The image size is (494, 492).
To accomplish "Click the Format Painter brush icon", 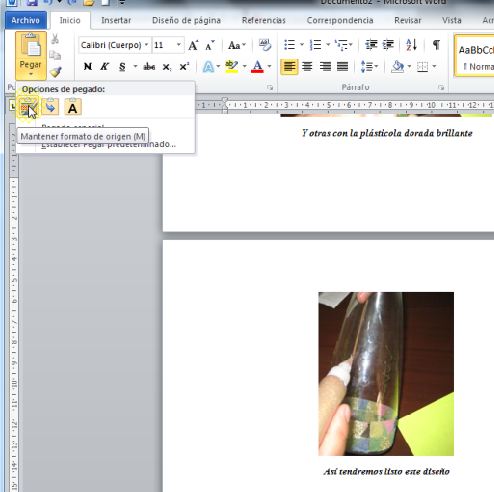I will pyautogui.click(x=55, y=72).
